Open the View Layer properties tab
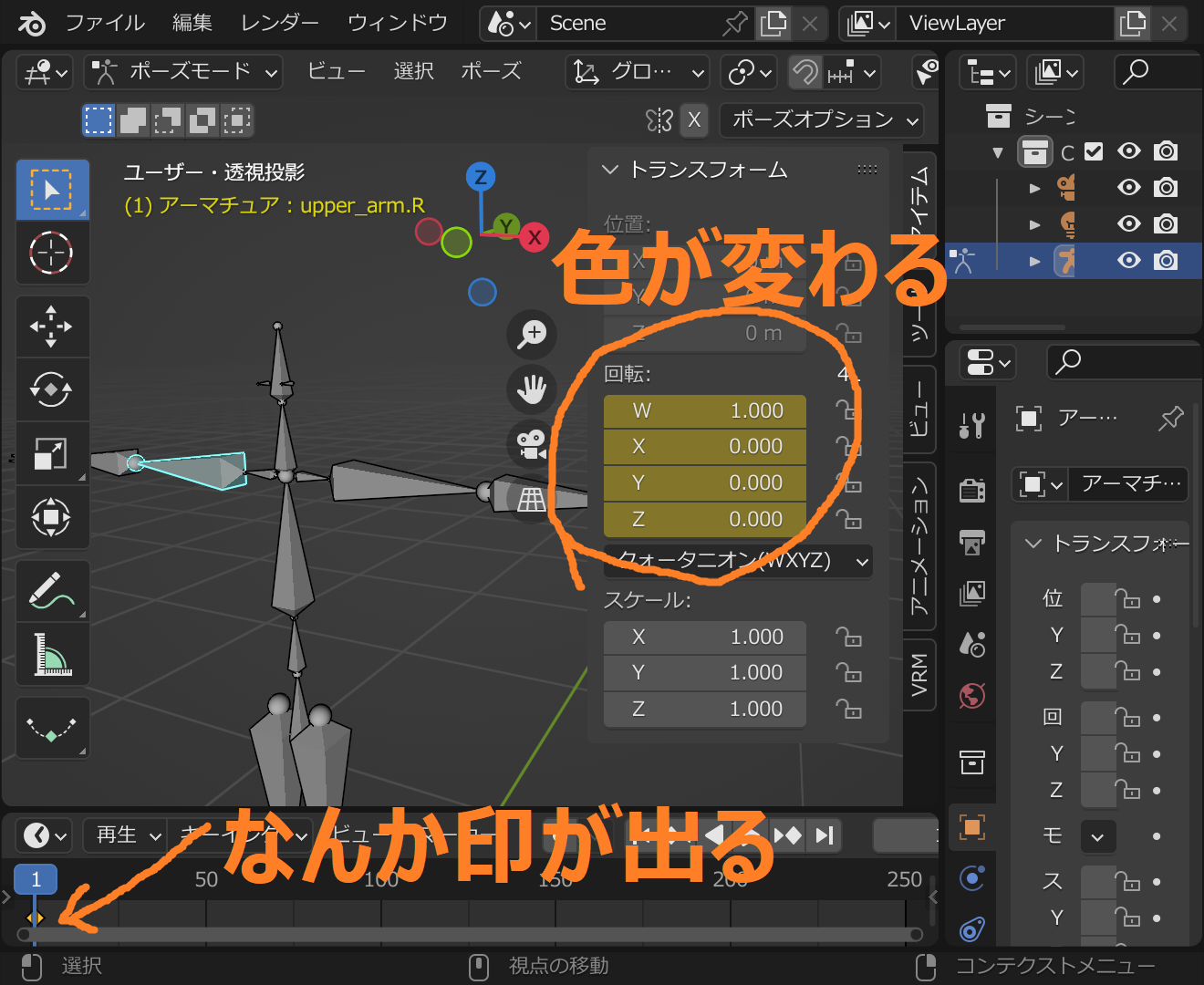This screenshot has width=1204, height=985. point(972,594)
